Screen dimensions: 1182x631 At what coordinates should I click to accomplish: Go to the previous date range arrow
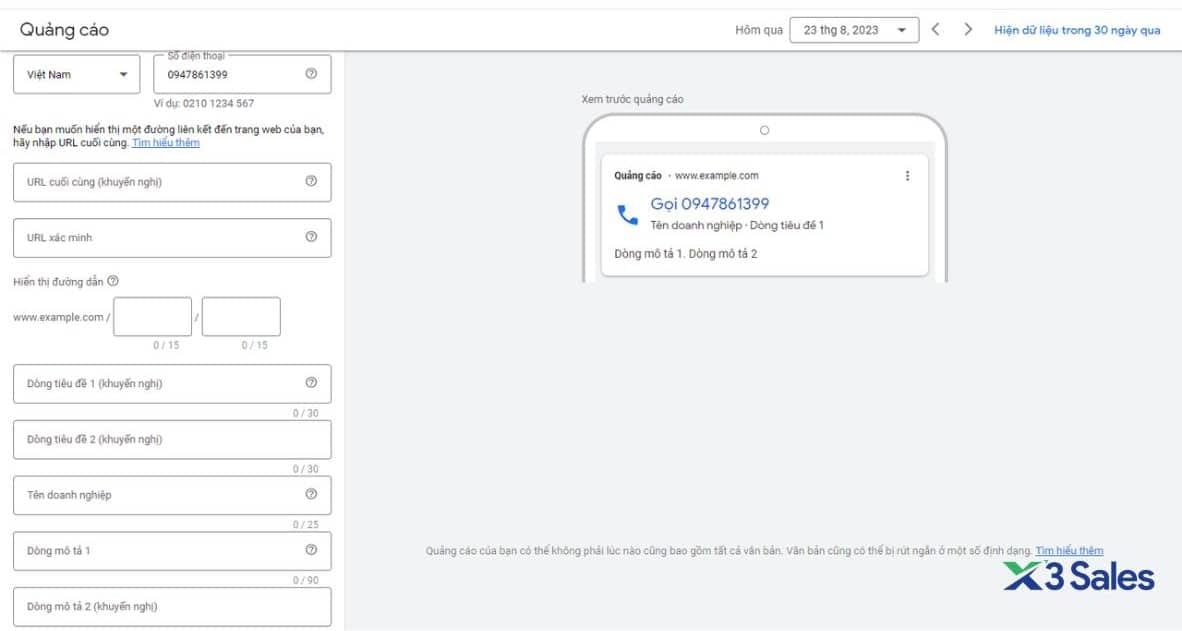[x=935, y=29]
